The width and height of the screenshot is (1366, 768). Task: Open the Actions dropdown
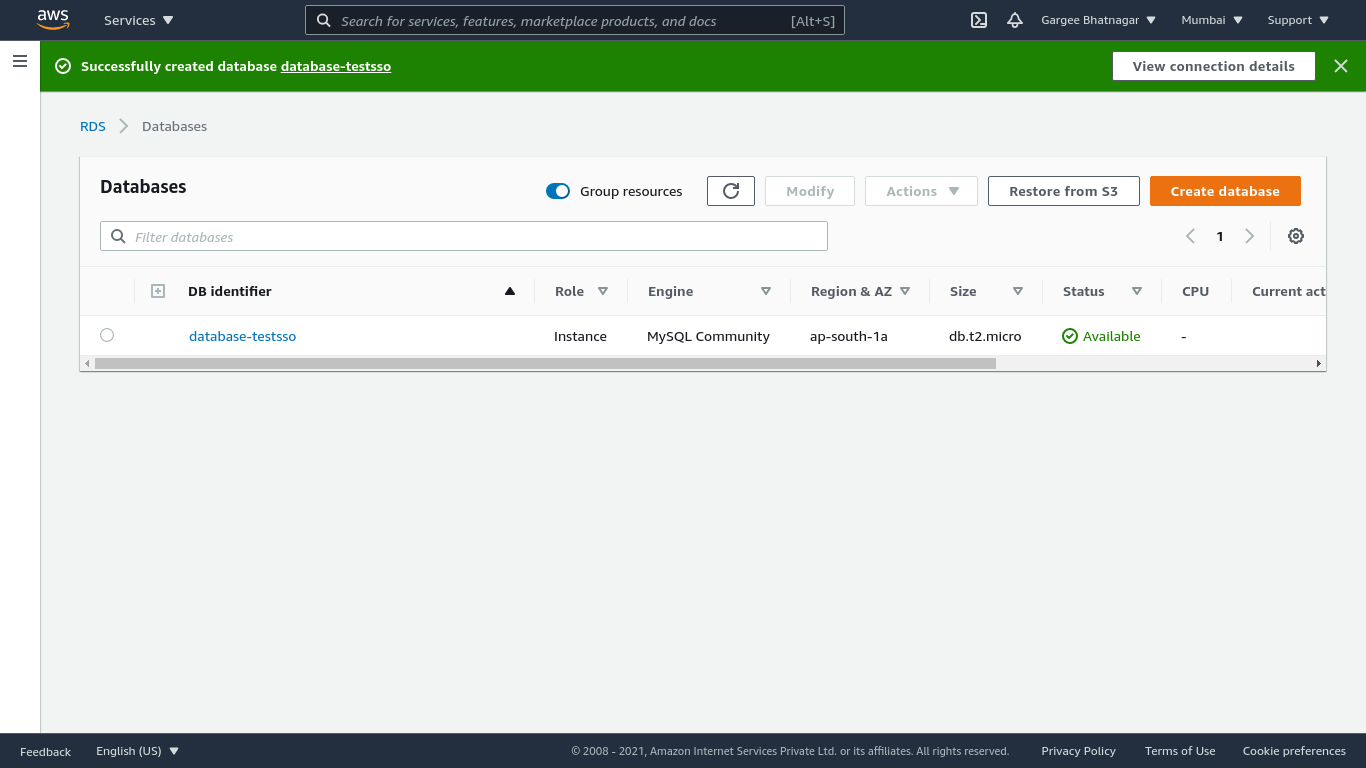point(921,191)
